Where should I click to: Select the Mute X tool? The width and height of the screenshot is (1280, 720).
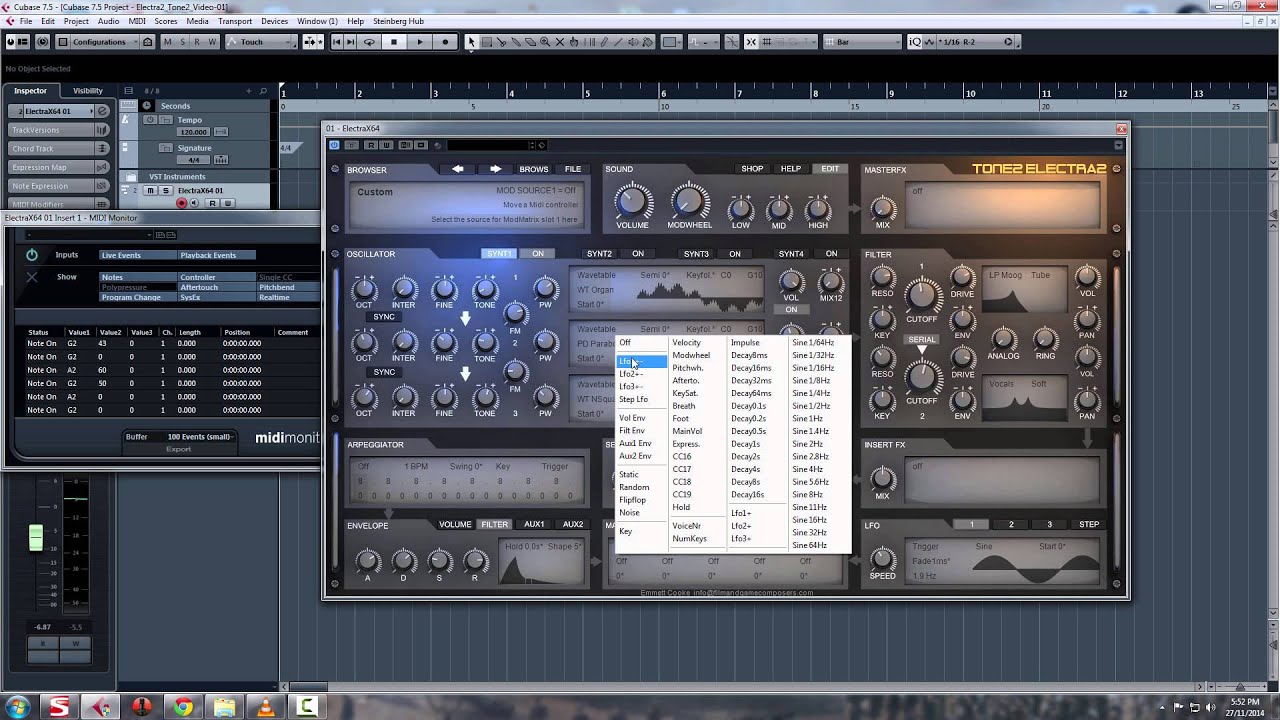(x=560, y=42)
